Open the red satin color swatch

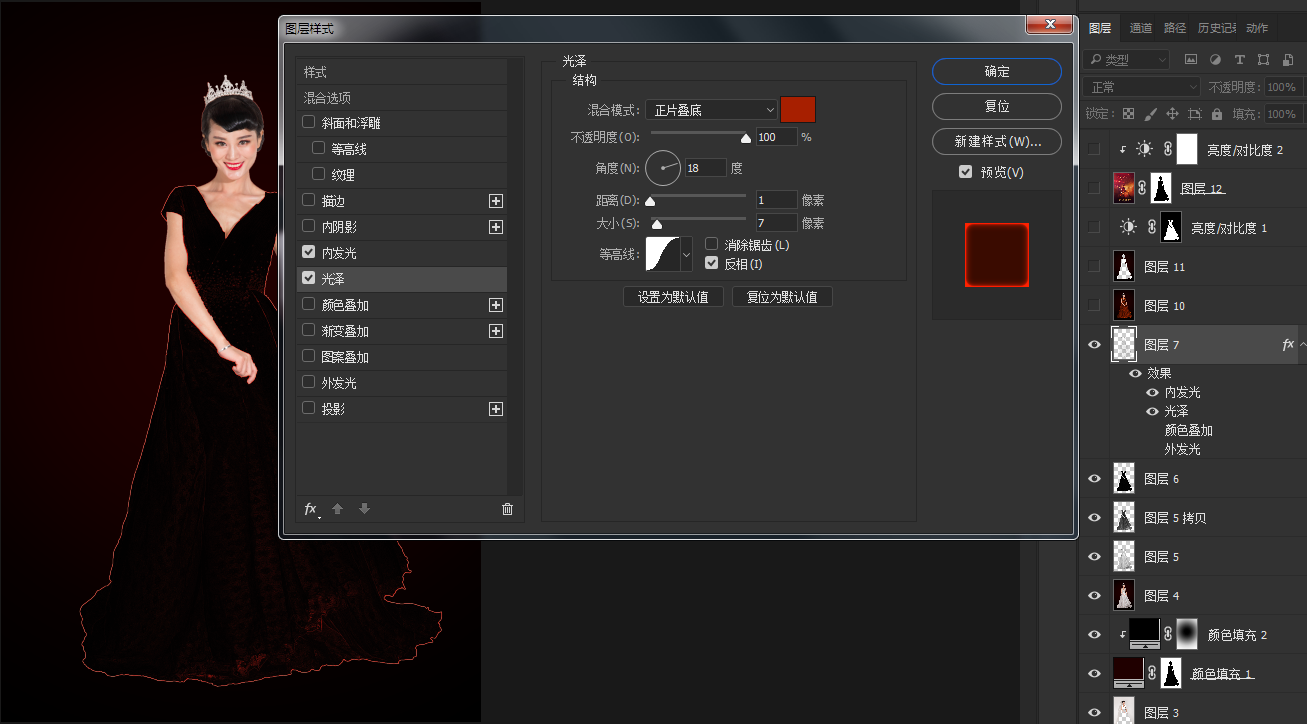798,109
